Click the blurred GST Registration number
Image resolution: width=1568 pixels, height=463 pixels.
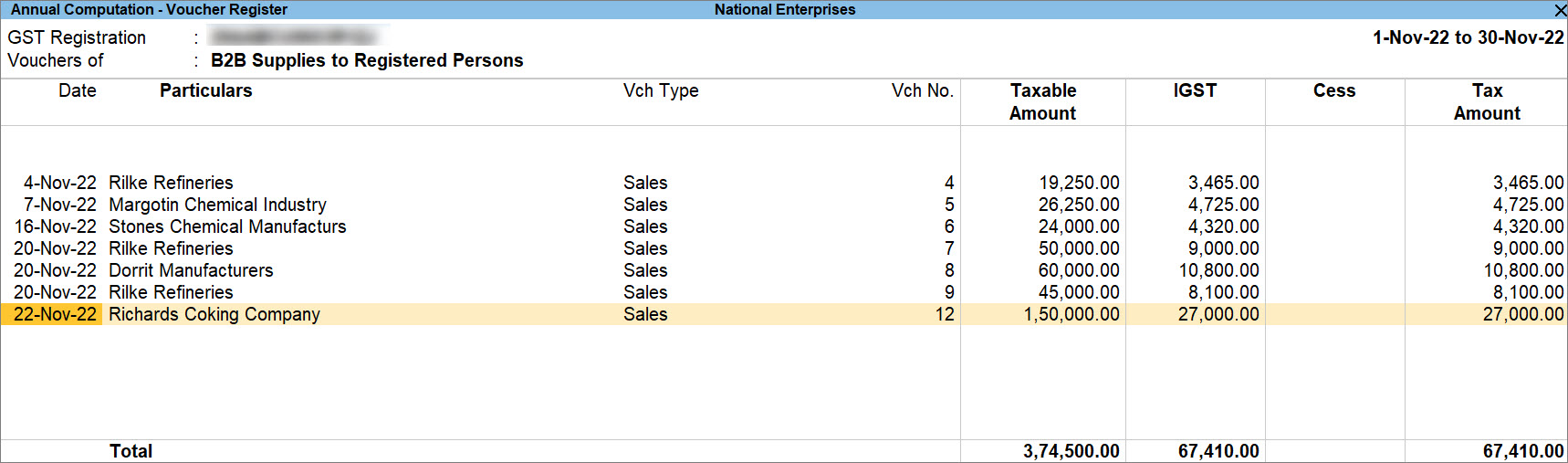(293, 37)
